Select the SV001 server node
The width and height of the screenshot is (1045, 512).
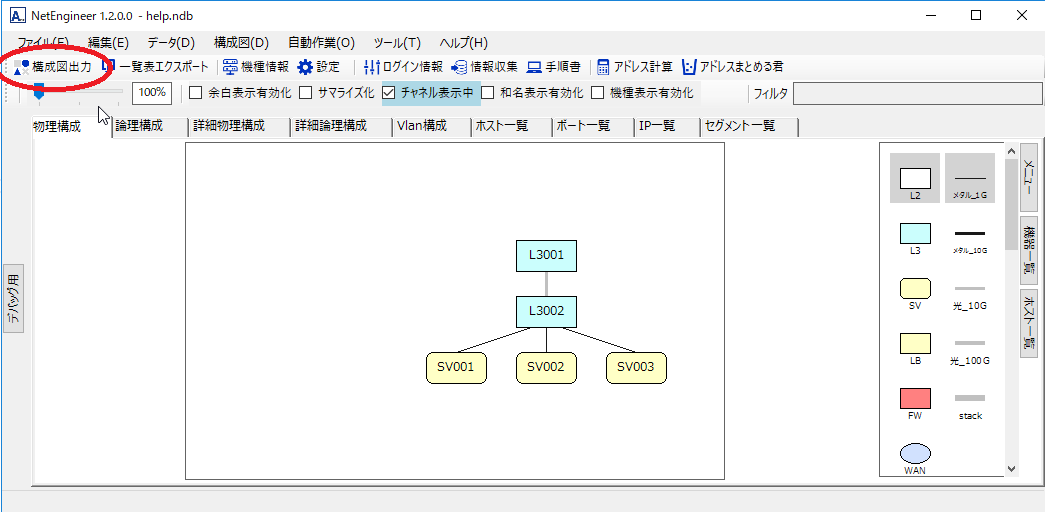coord(456,367)
